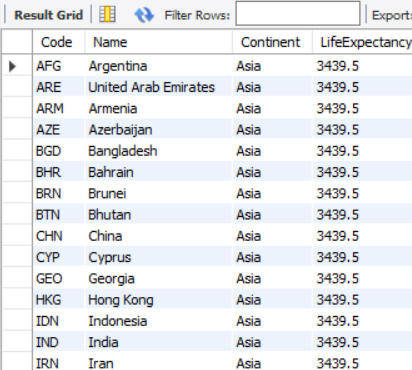Select the 3439.5 value in the India row
The width and height of the screenshot is (412, 370).
click(362, 342)
